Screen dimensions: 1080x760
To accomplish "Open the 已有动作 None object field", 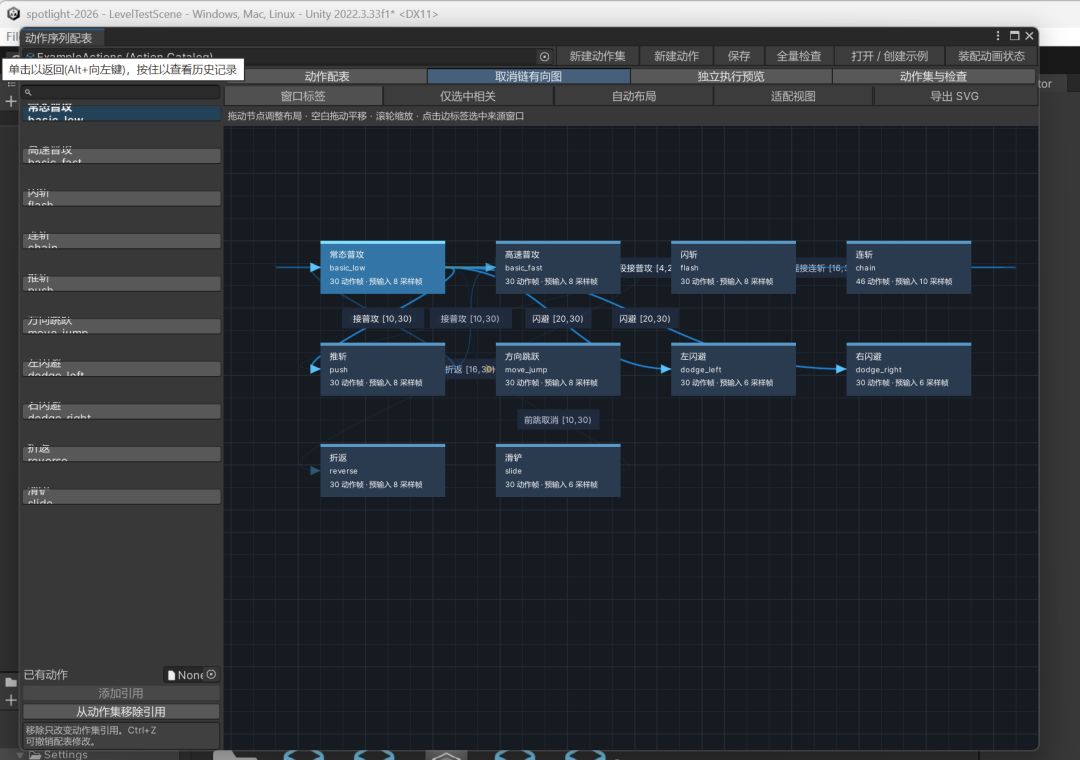I will pyautogui.click(x=191, y=675).
